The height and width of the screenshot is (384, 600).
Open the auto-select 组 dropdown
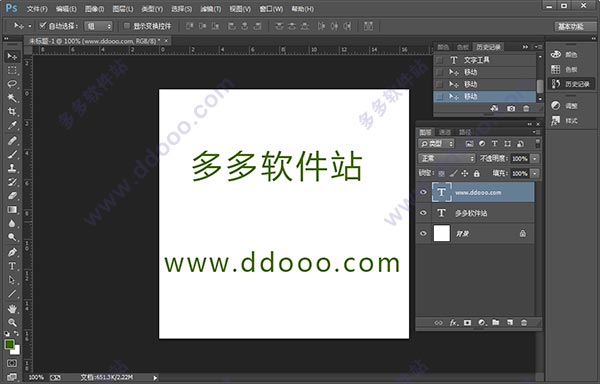click(98, 26)
